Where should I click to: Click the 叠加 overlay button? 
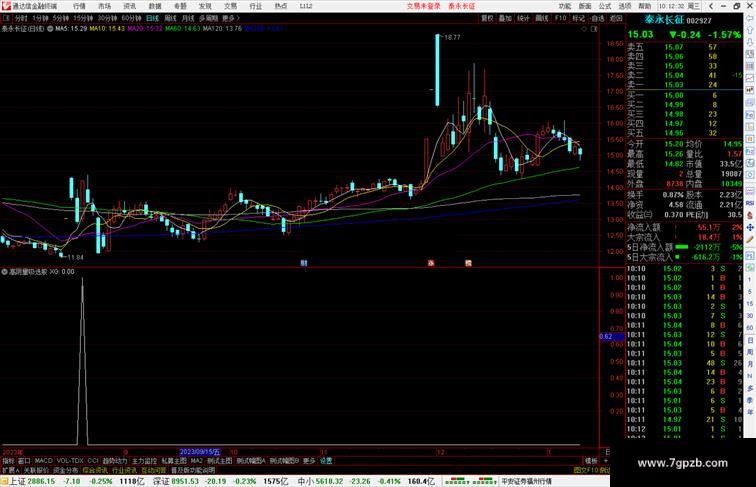(505, 18)
